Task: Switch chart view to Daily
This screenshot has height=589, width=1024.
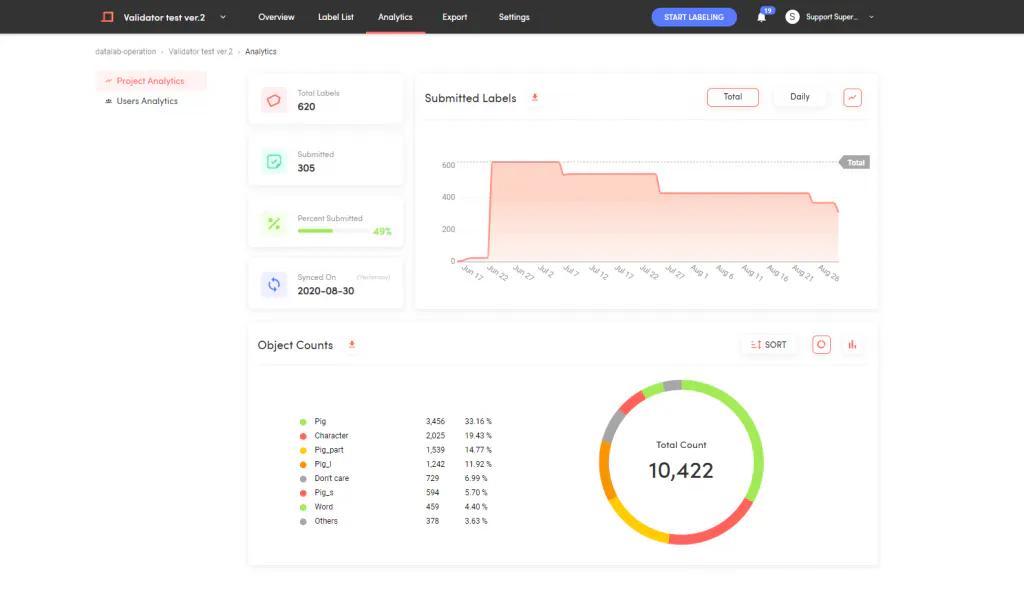Action: coord(799,97)
